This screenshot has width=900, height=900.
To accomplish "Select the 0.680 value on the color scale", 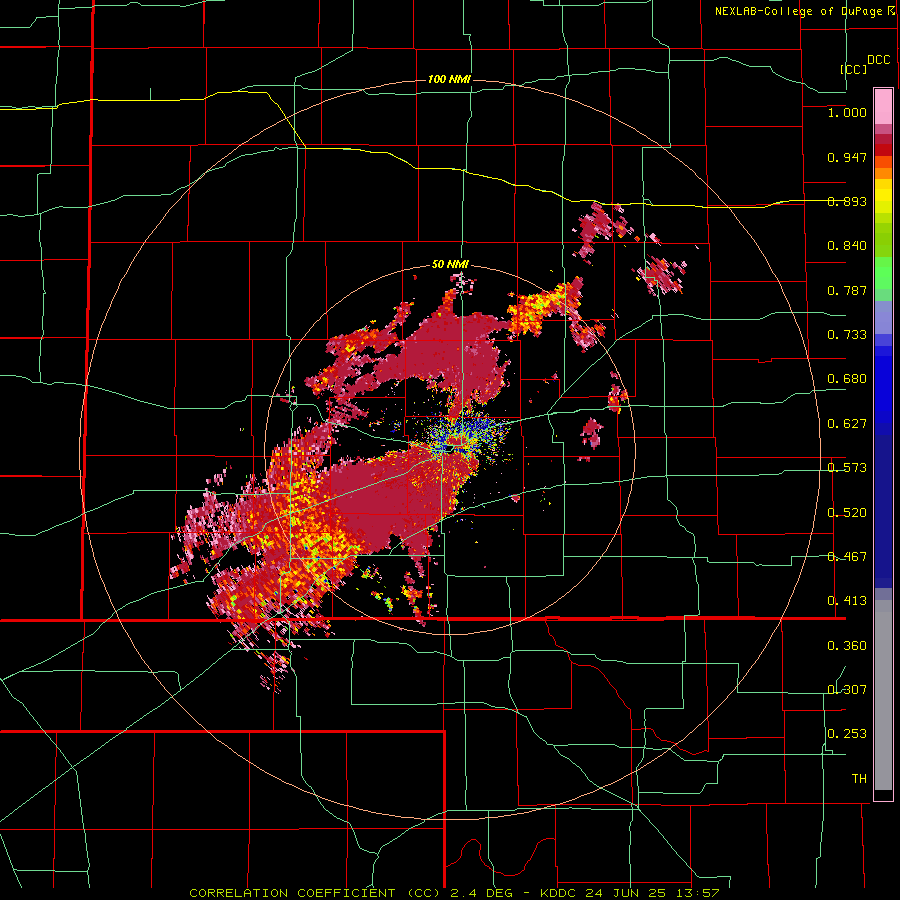I will coord(847,379).
